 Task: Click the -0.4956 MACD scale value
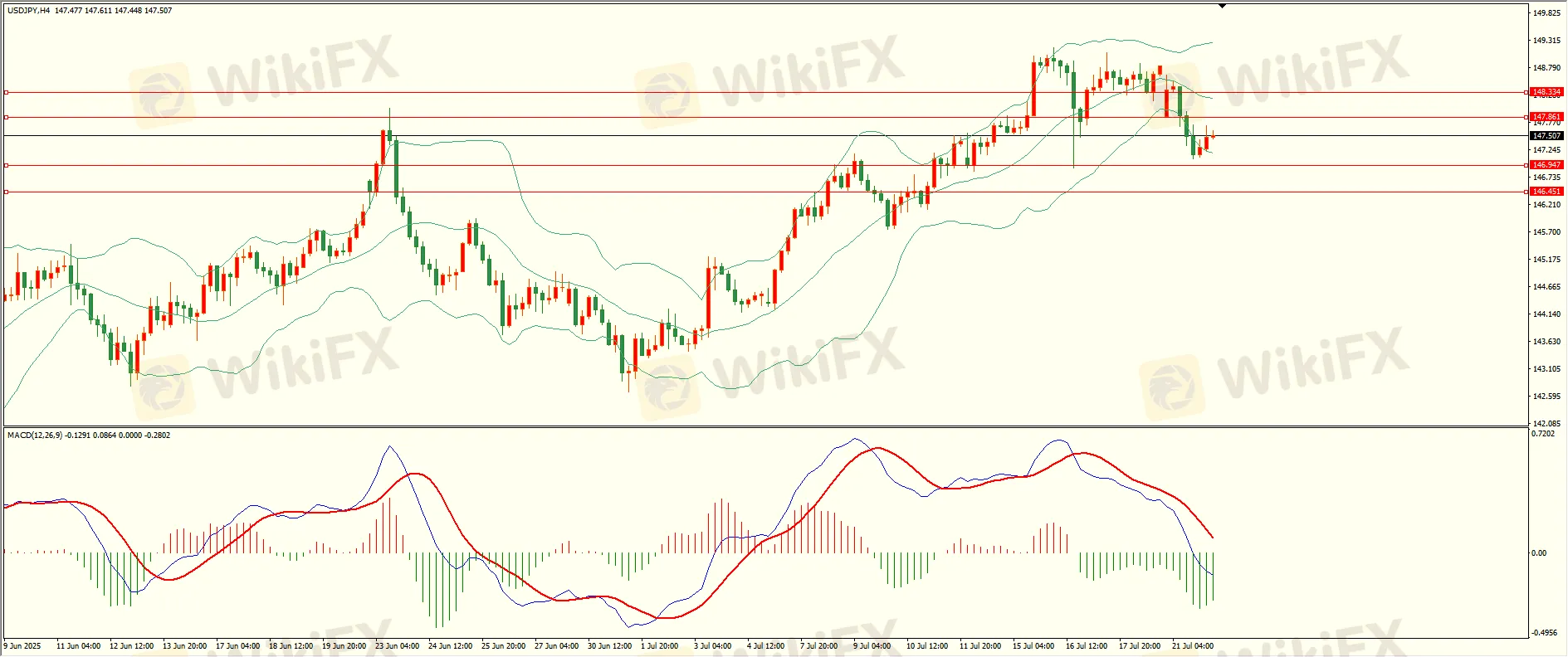pyautogui.click(x=1545, y=632)
